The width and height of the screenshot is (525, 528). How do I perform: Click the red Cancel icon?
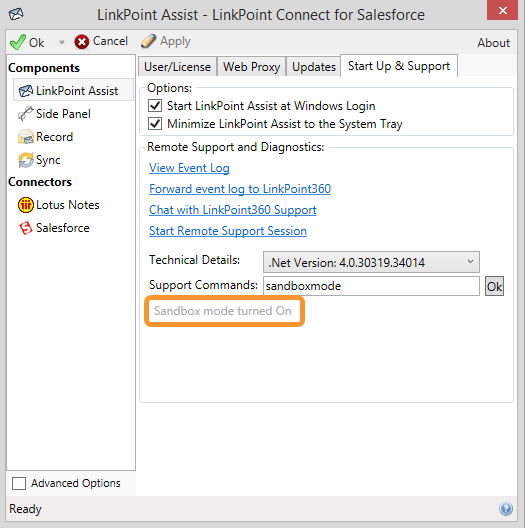pyautogui.click(x=82, y=42)
